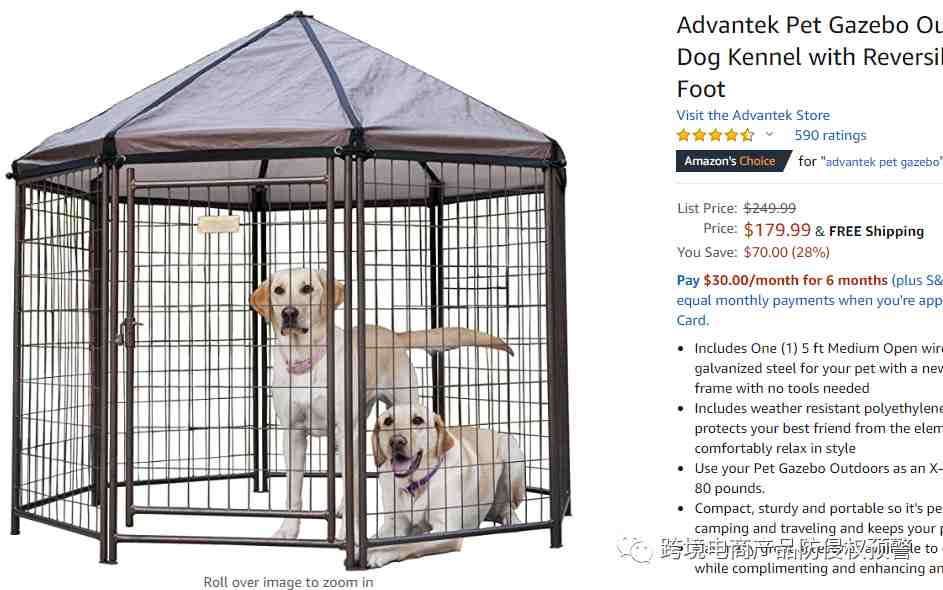Click the Amazon's Choice badge

[734, 161]
